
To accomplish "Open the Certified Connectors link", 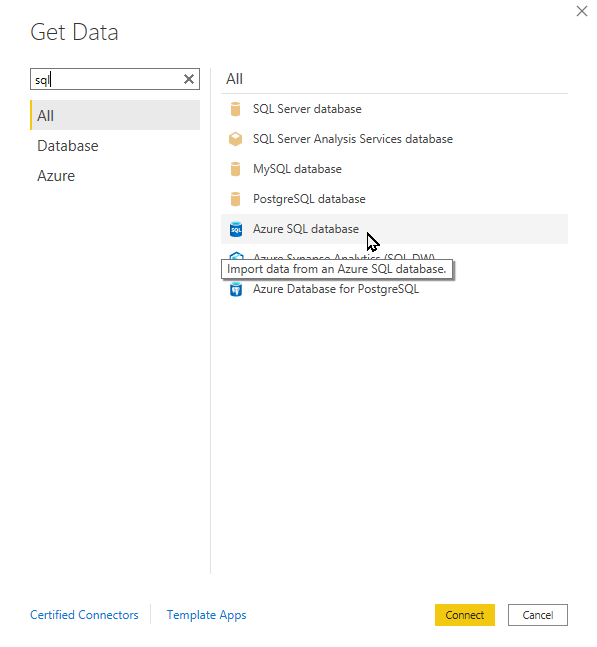I will (84, 615).
